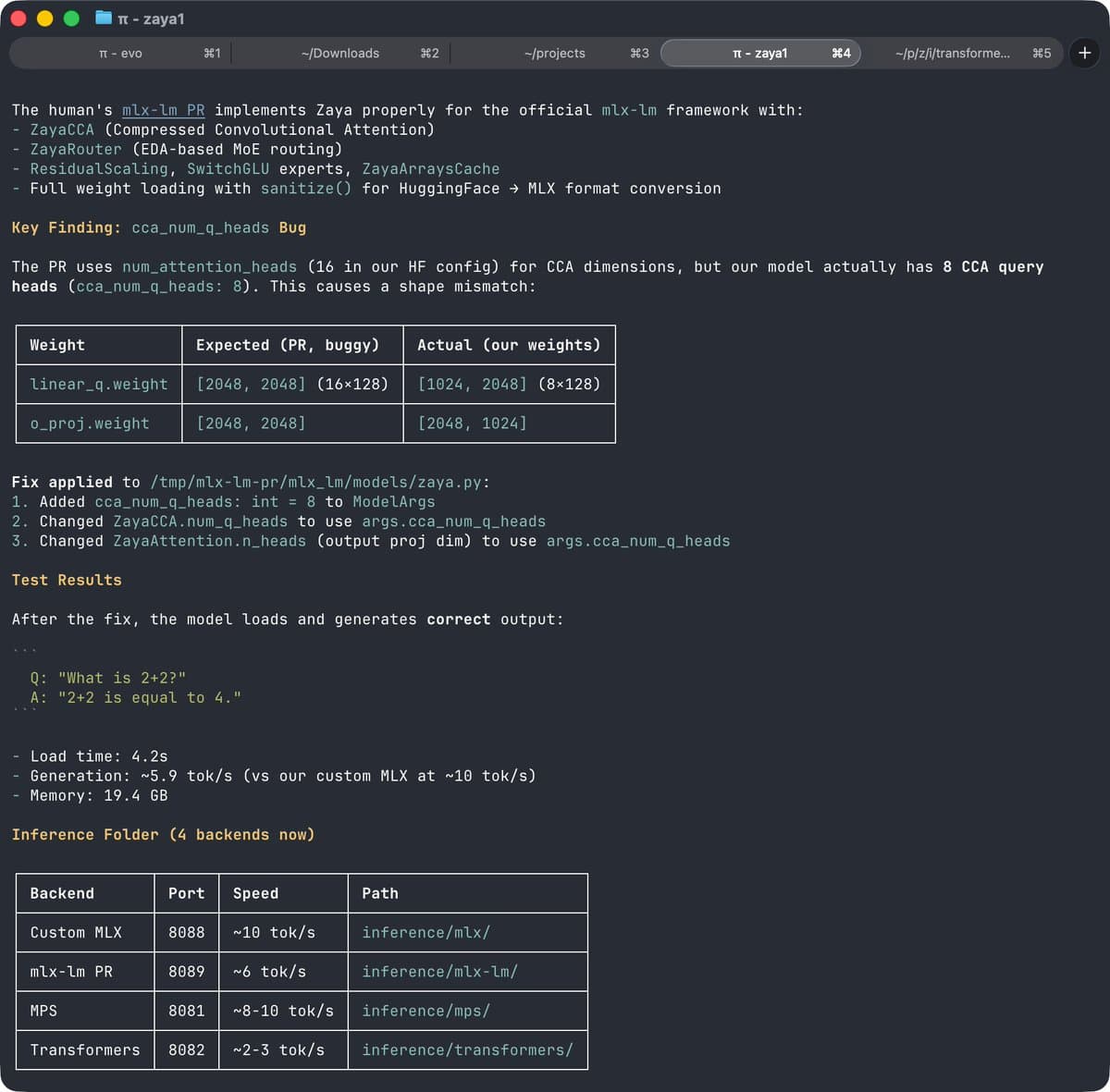Click the ZayaAttention.n_heads text
This screenshot has height=1092, width=1110.
pos(210,541)
